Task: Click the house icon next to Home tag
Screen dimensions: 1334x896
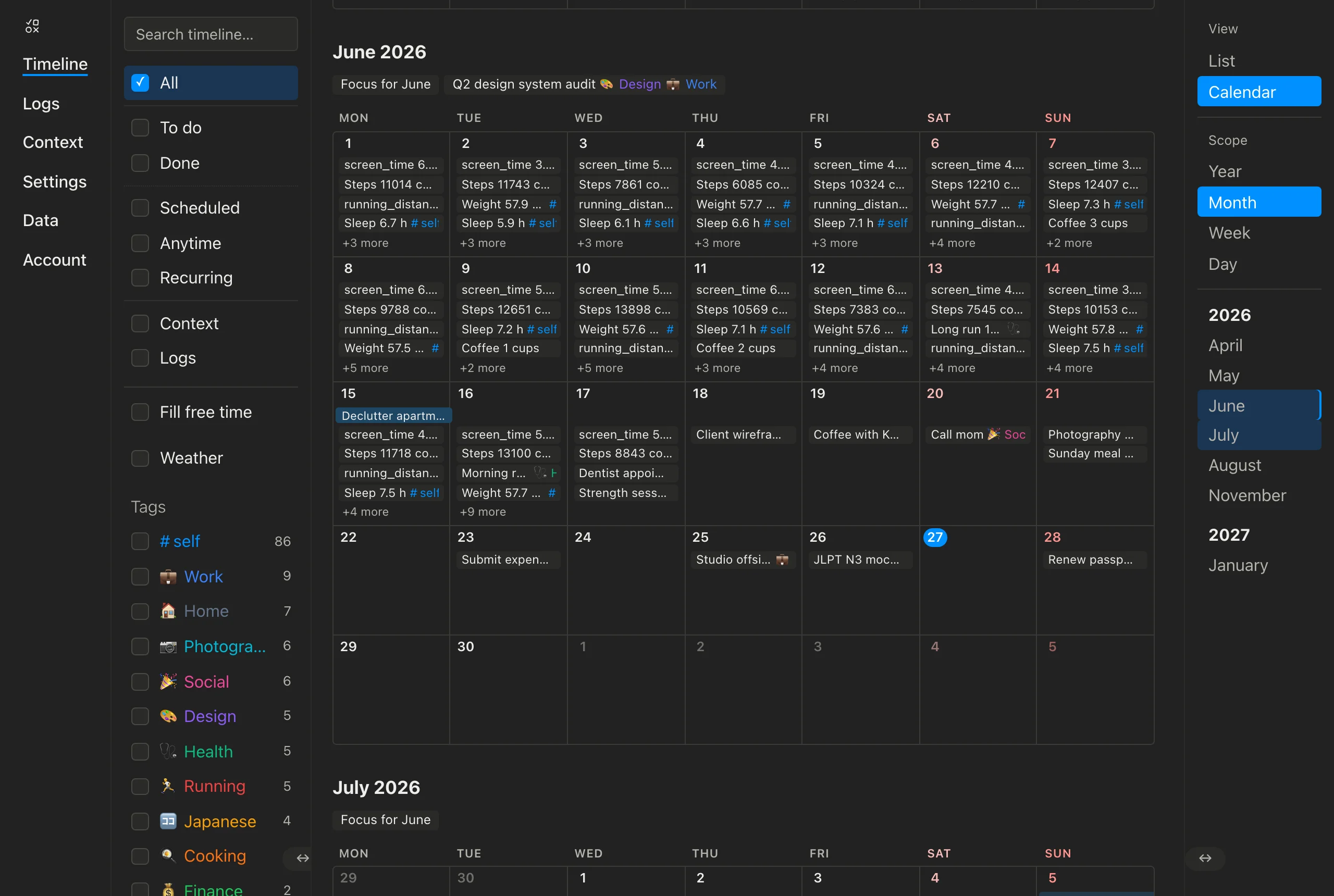Action: tap(168, 612)
